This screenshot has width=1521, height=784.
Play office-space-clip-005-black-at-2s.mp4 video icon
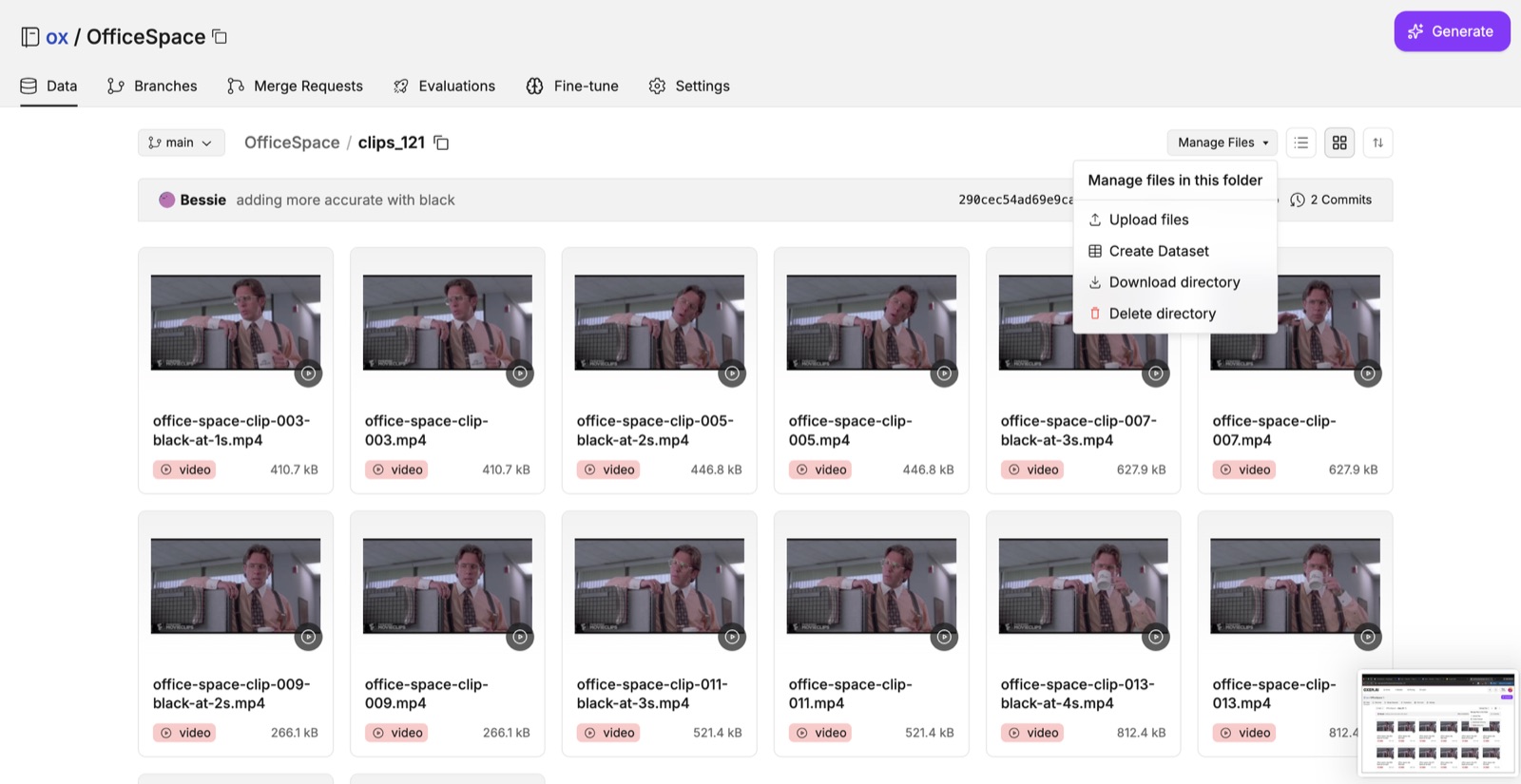click(732, 373)
